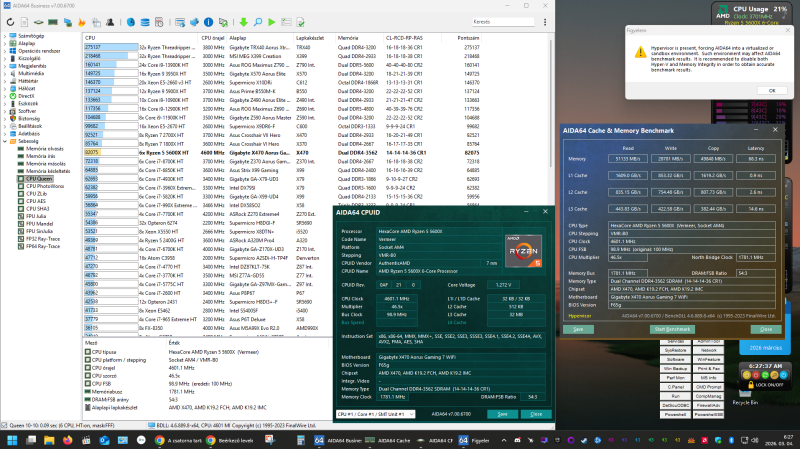Select the 8x Ryzen 7 2700X HT row
The height and width of the screenshot is (449, 800).
(x=282, y=135)
